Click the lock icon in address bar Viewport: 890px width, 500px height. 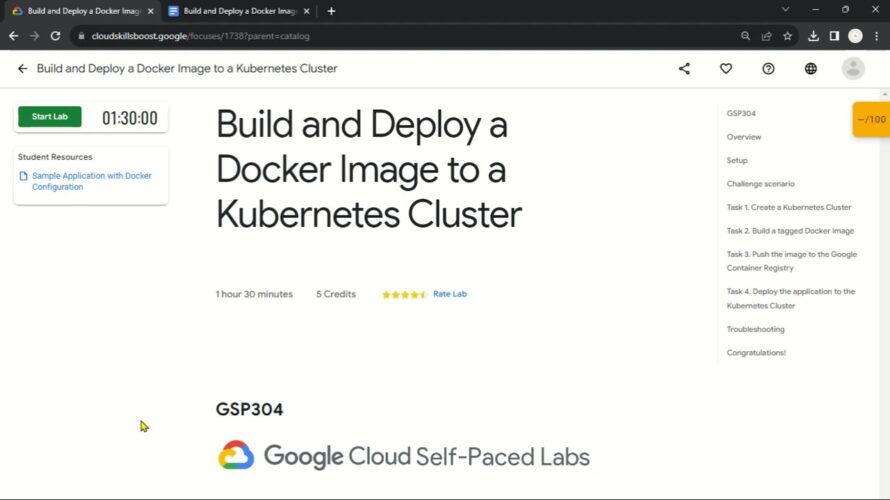click(x=81, y=36)
